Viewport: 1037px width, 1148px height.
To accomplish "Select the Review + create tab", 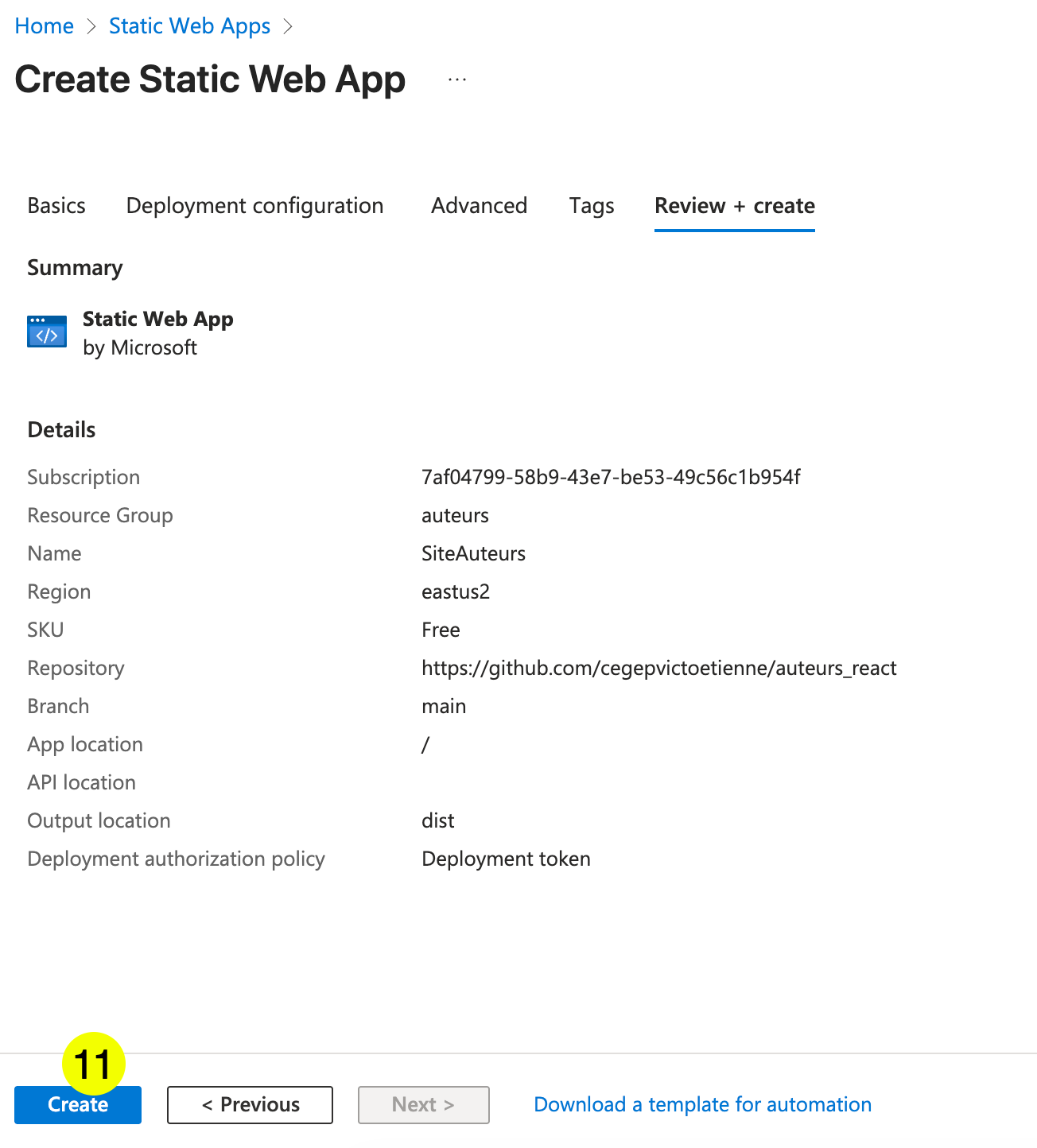I will click(x=733, y=205).
